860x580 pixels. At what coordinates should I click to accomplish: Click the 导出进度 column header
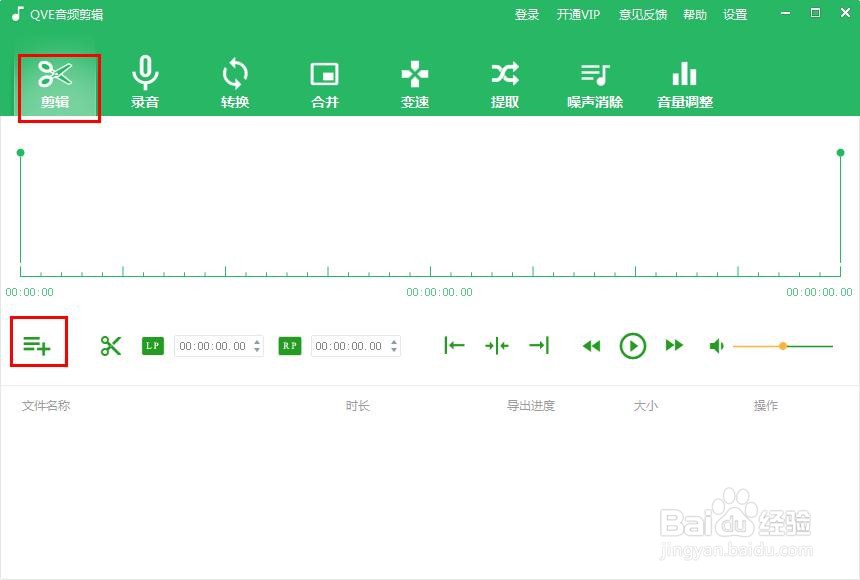tap(531, 406)
